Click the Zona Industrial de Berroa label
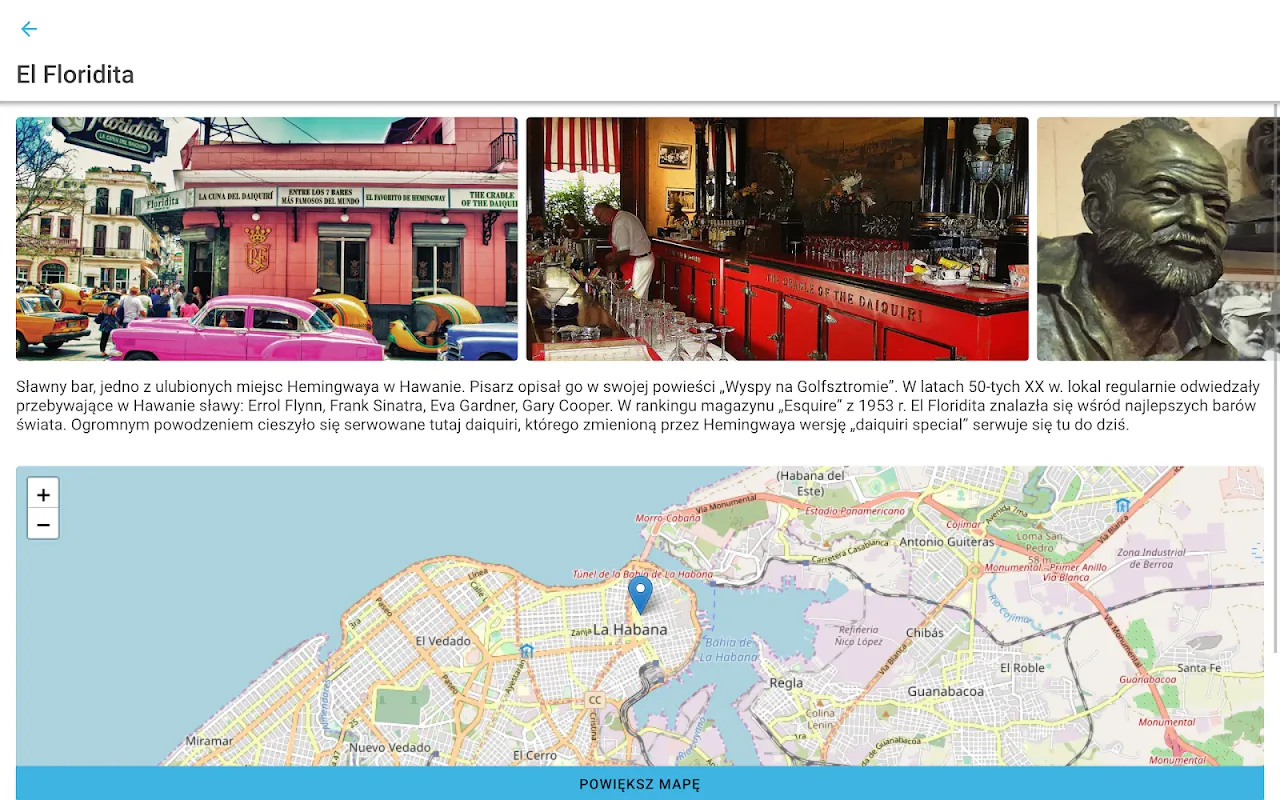The image size is (1280, 800). [1151, 558]
